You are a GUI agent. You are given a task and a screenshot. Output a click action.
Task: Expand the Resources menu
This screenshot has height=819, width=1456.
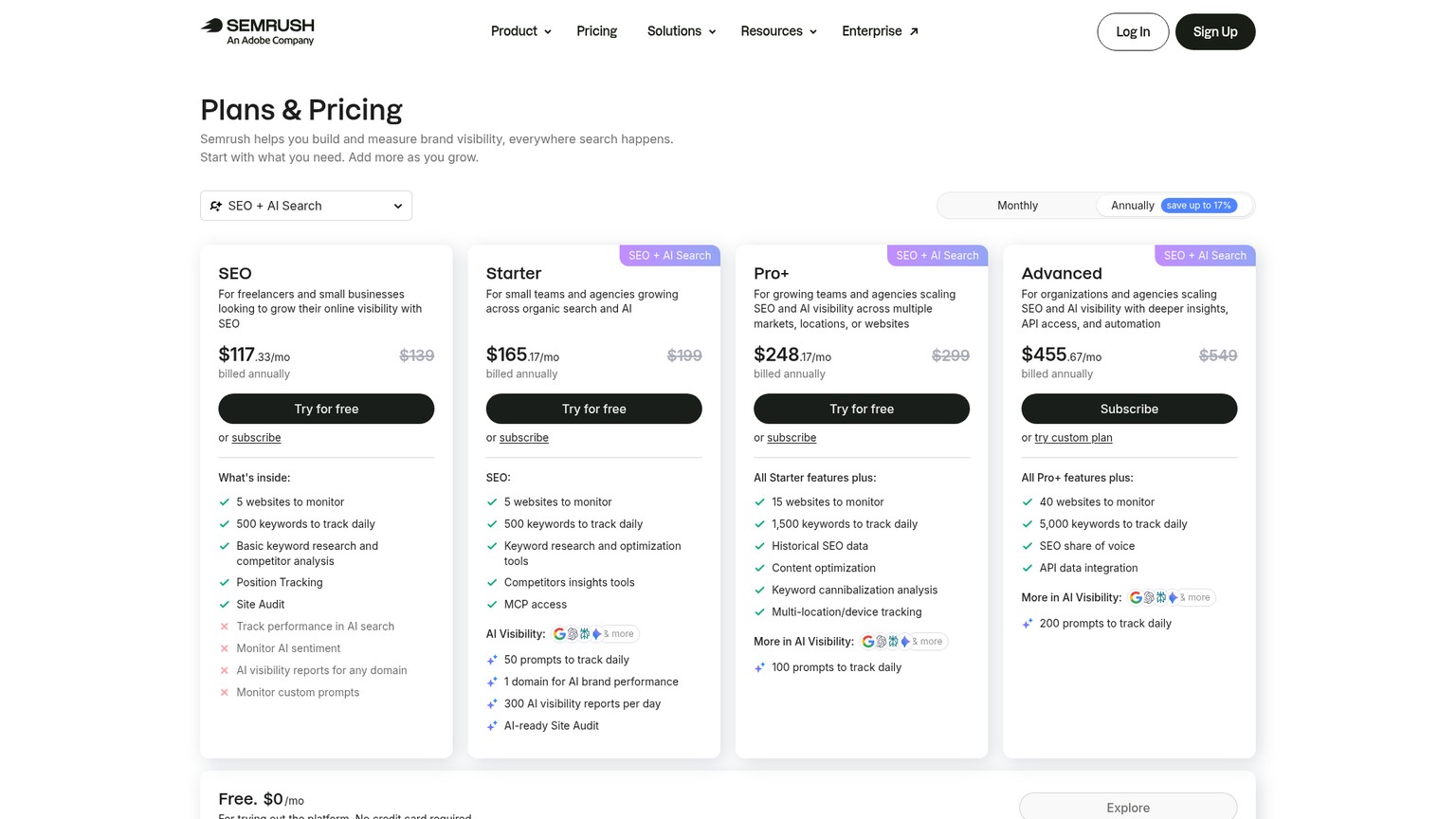[x=778, y=31]
